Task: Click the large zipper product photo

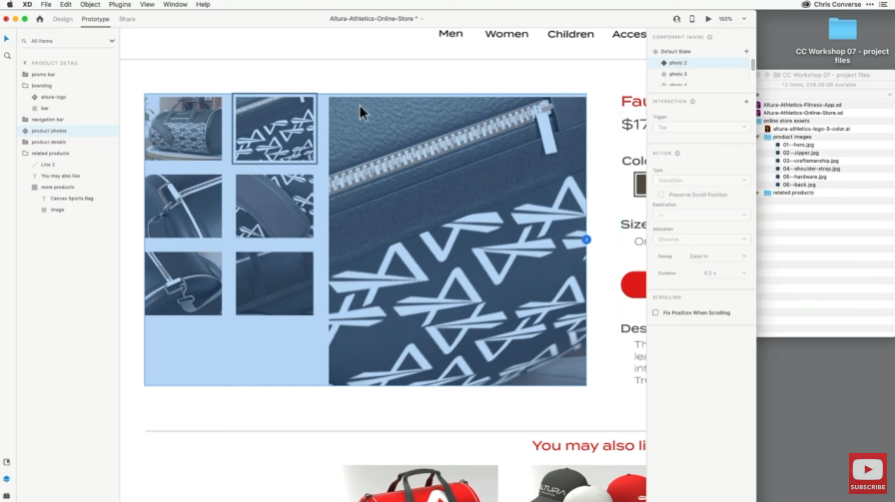Action: (x=457, y=240)
